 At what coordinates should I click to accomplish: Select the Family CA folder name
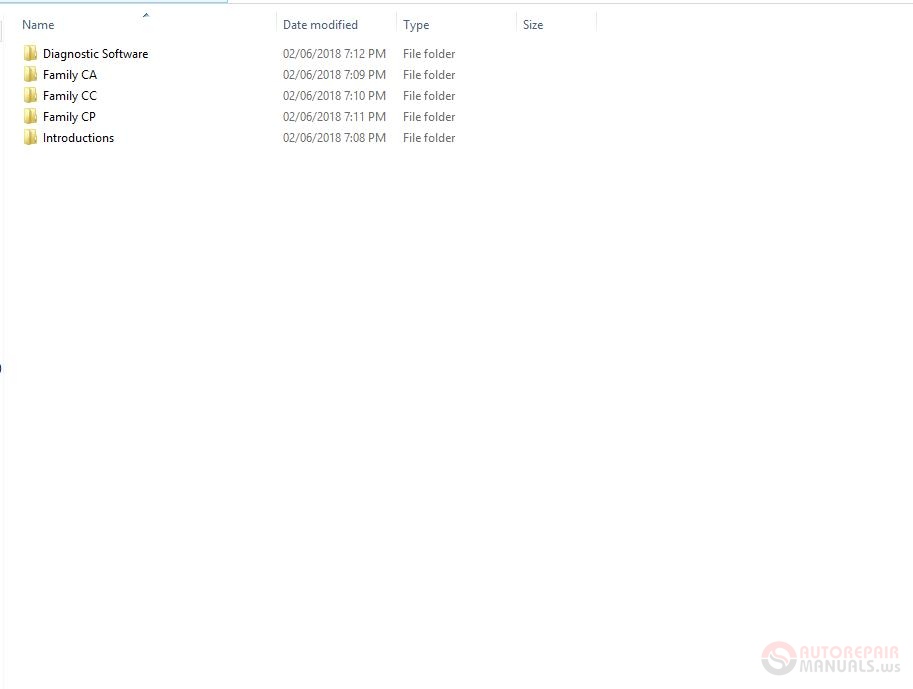tap(70, 75)
